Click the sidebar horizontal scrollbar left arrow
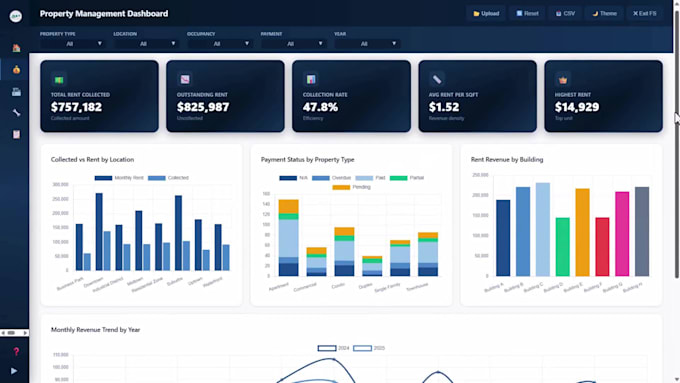680x383 pixels. (x=3, y=333)
